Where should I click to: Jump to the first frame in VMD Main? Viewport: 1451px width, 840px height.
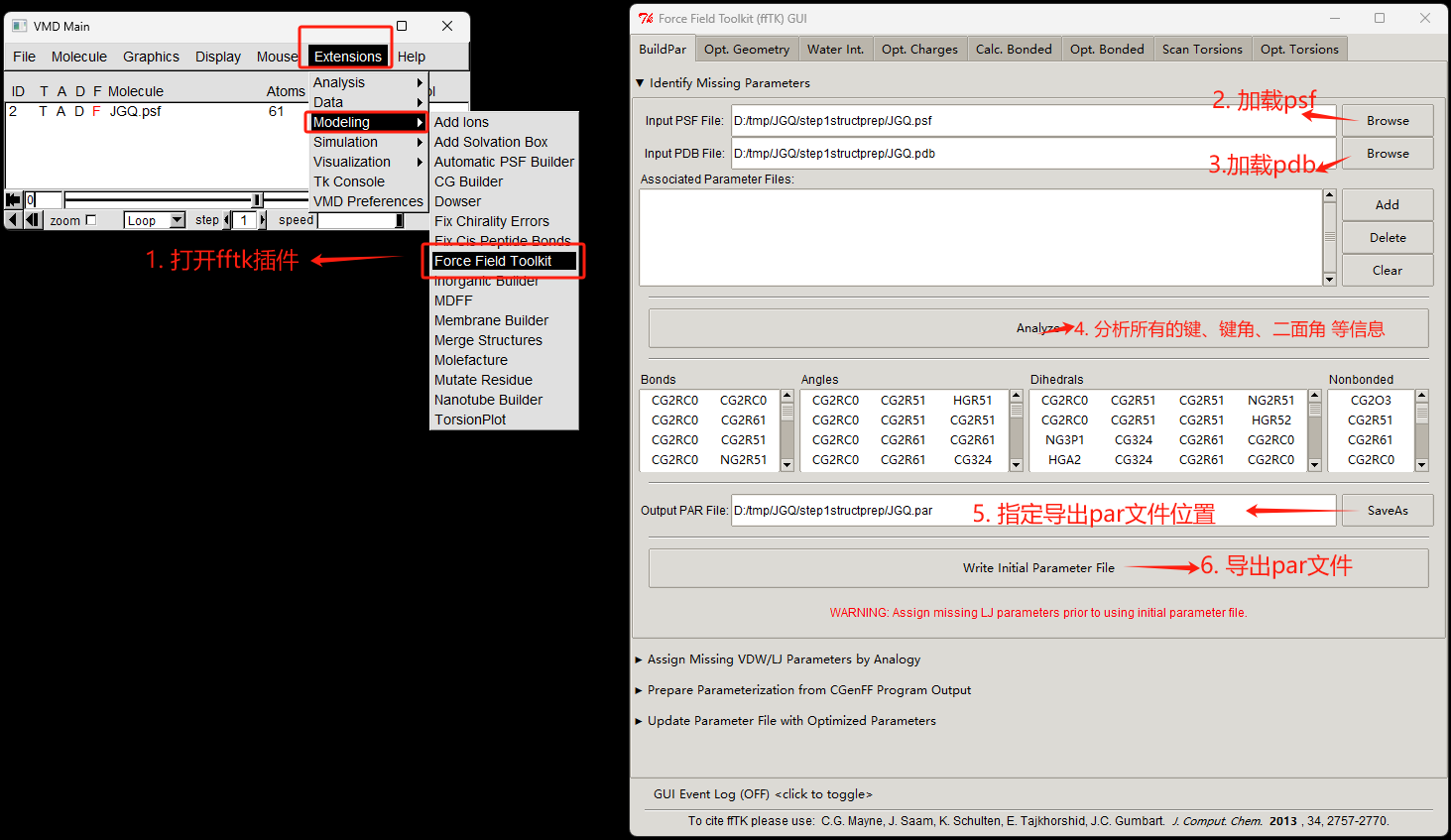[x=14, y=199]
